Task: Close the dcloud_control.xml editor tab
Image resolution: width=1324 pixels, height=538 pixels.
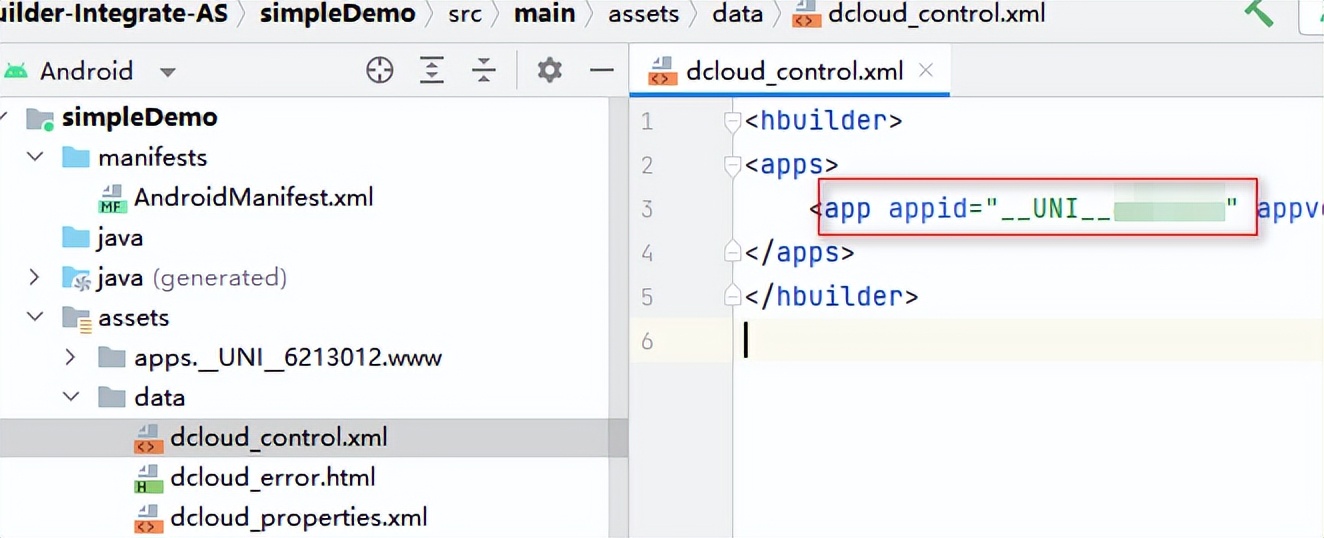Action: point(926,70)
